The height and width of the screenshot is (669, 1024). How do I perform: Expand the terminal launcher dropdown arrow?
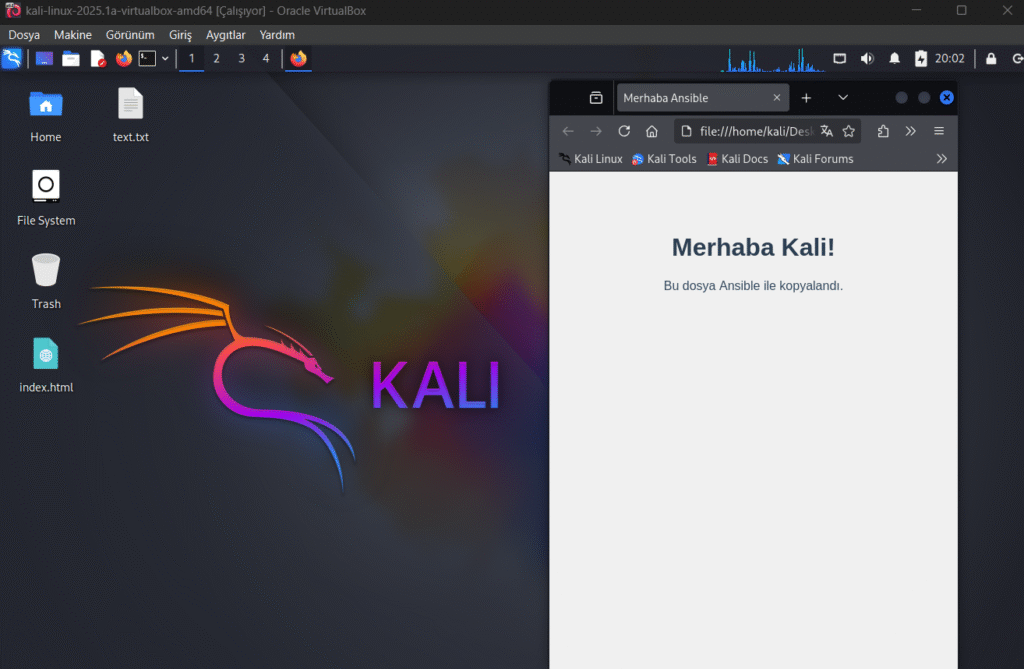point(165,59)
